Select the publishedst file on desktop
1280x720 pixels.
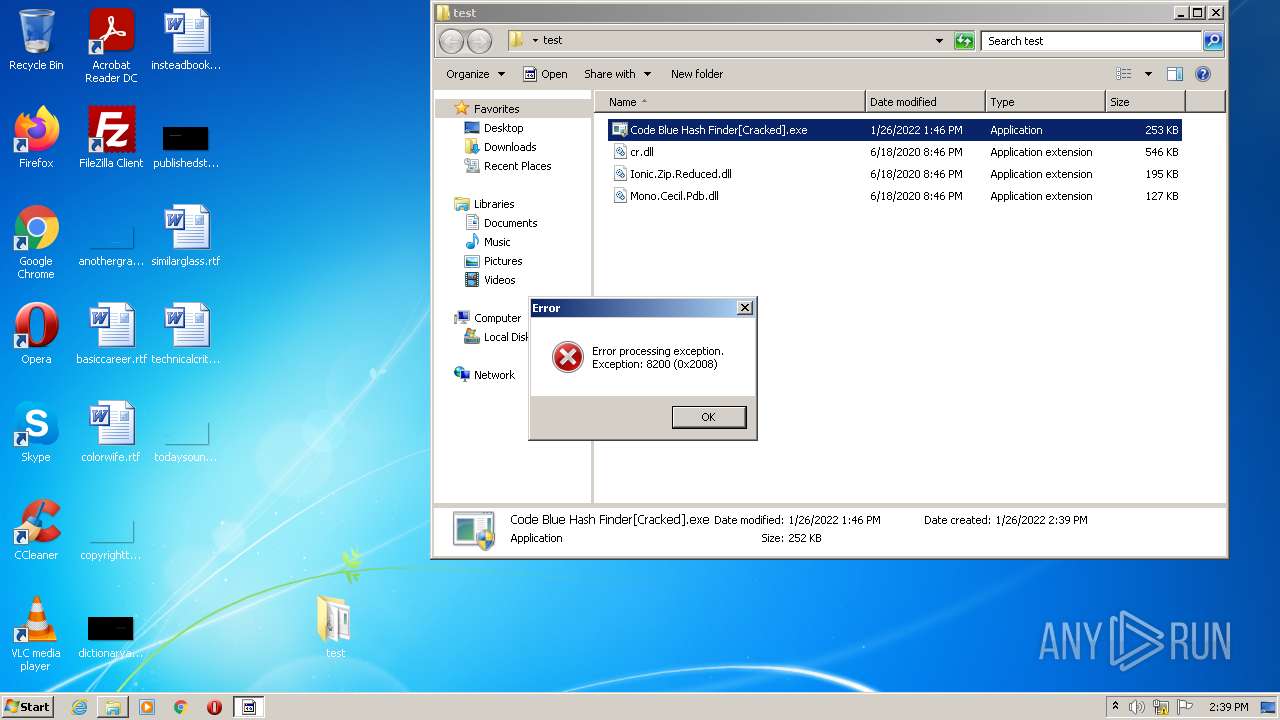(x=186, y=147)
